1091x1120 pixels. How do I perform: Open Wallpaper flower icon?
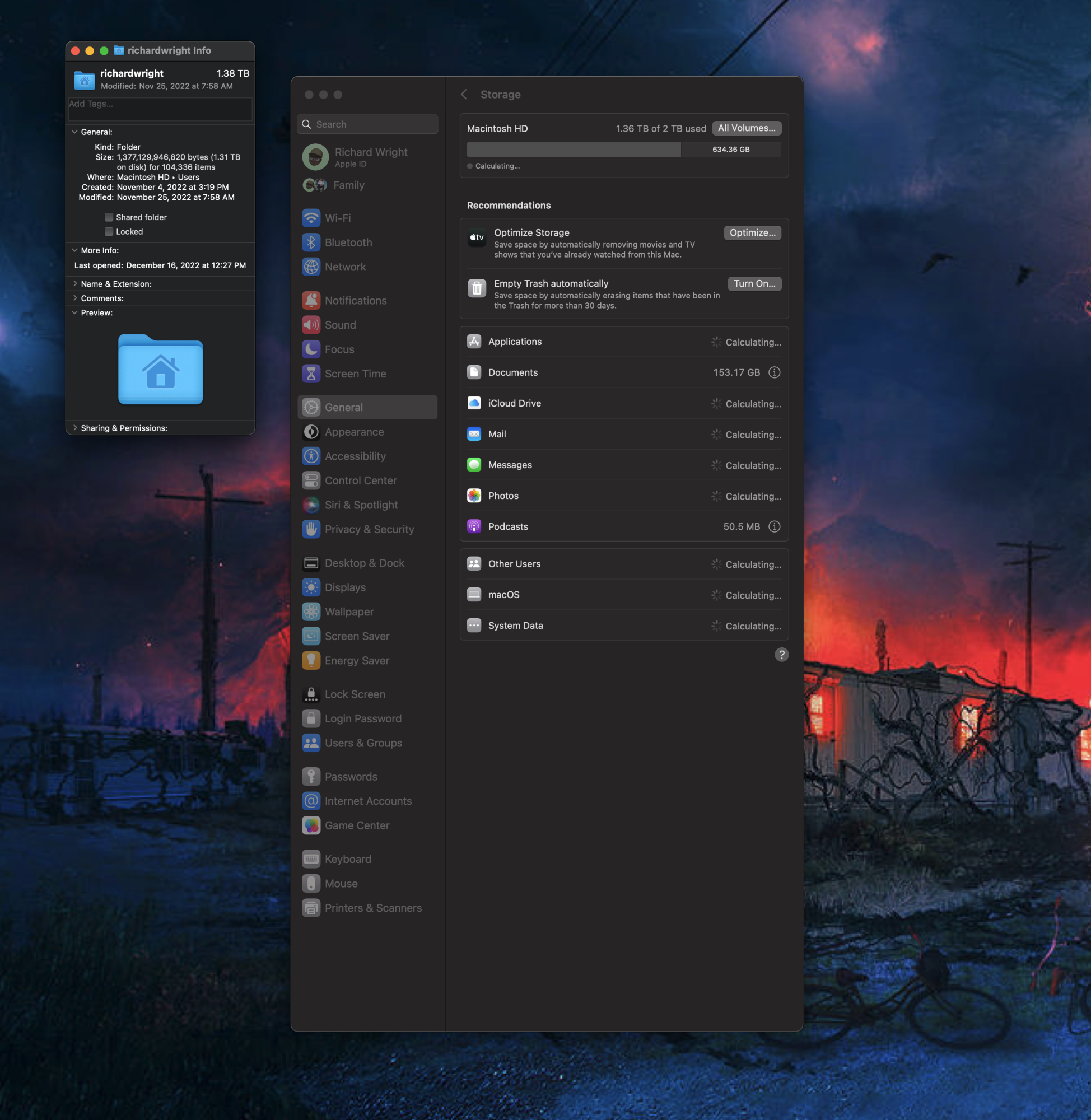(x=311, y=612)
